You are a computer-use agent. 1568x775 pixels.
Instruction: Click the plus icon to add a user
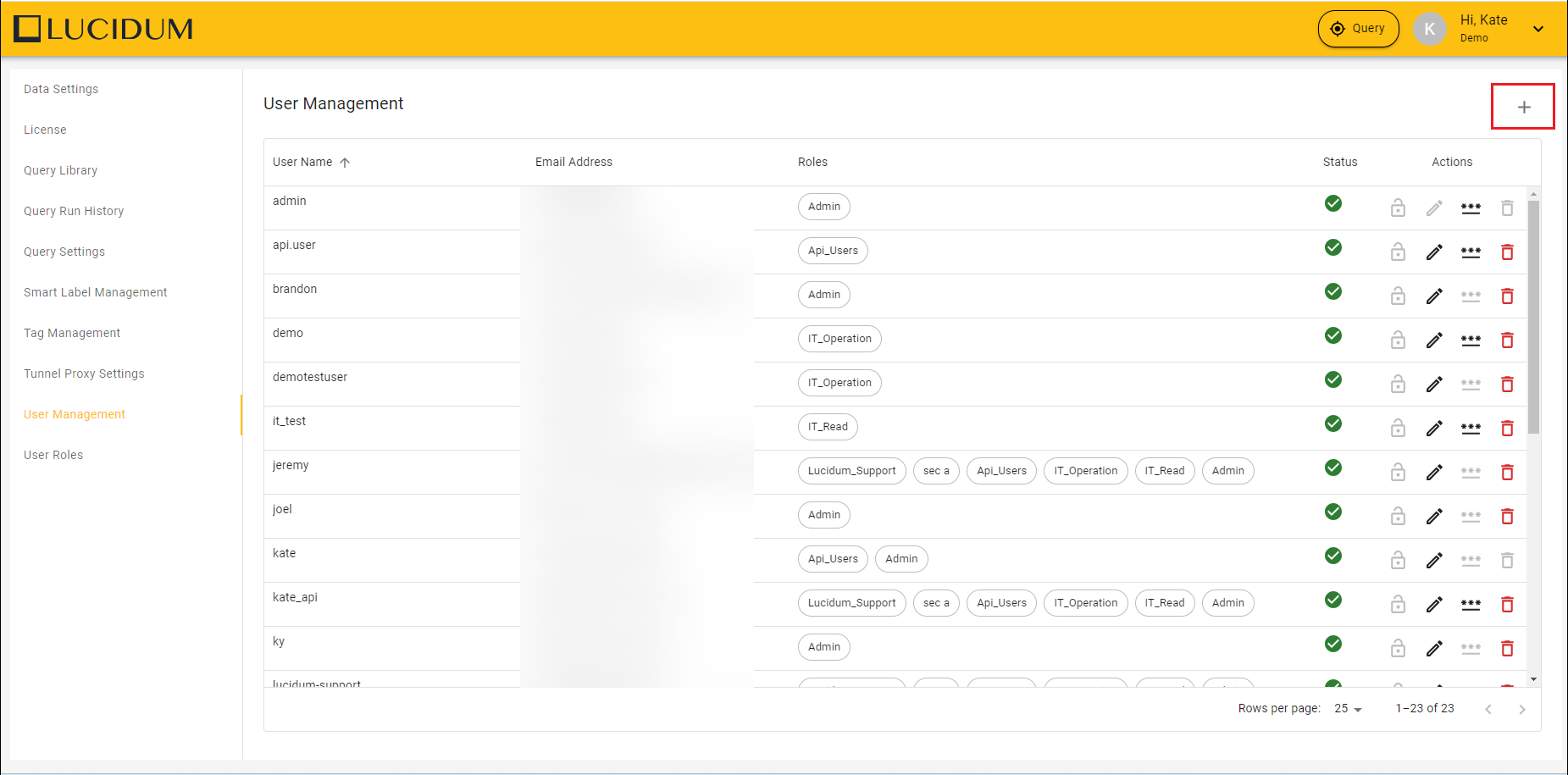(1524, 108)
